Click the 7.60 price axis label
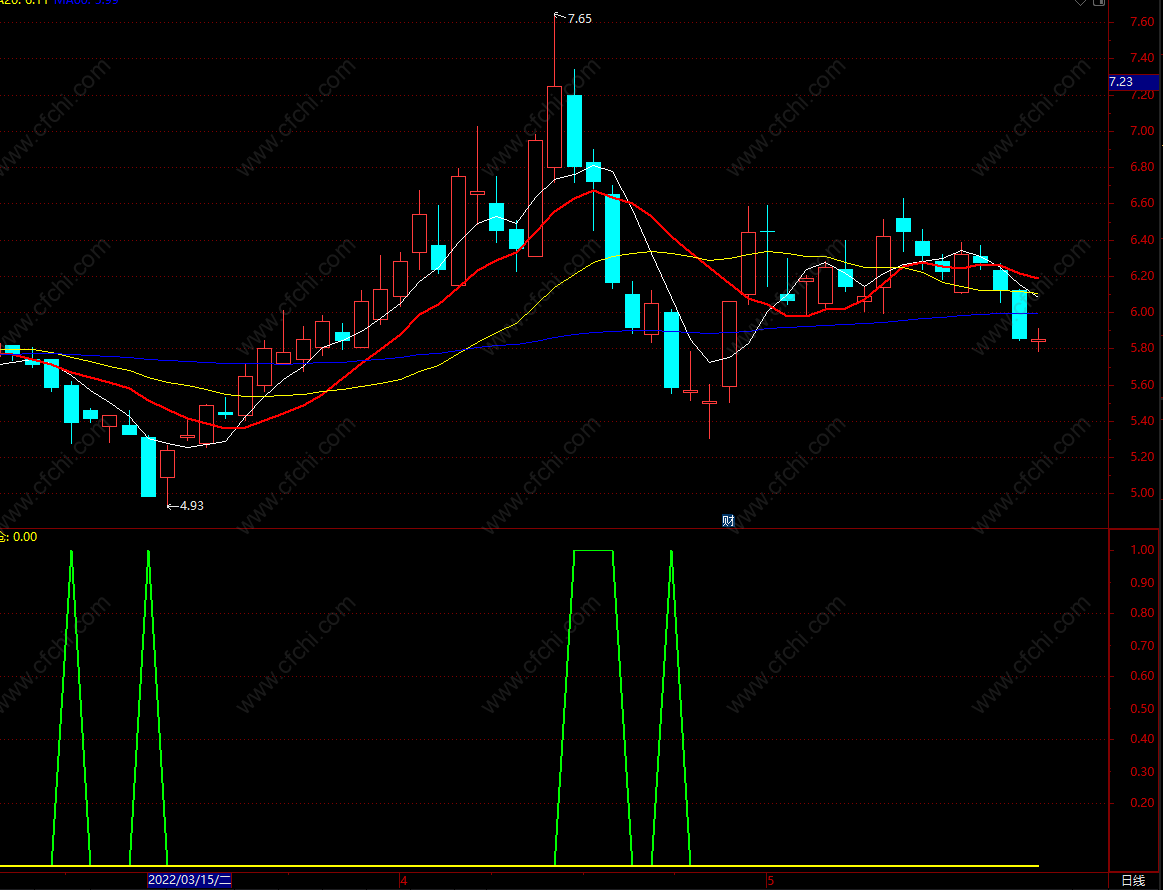The width and height of the screenshot is (1163, 890). point(1142,22)
